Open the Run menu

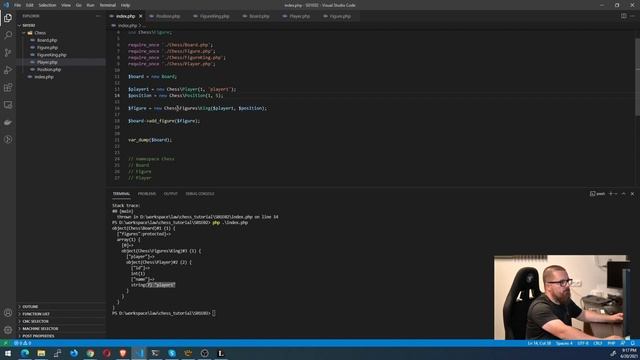tap(91, 5)
